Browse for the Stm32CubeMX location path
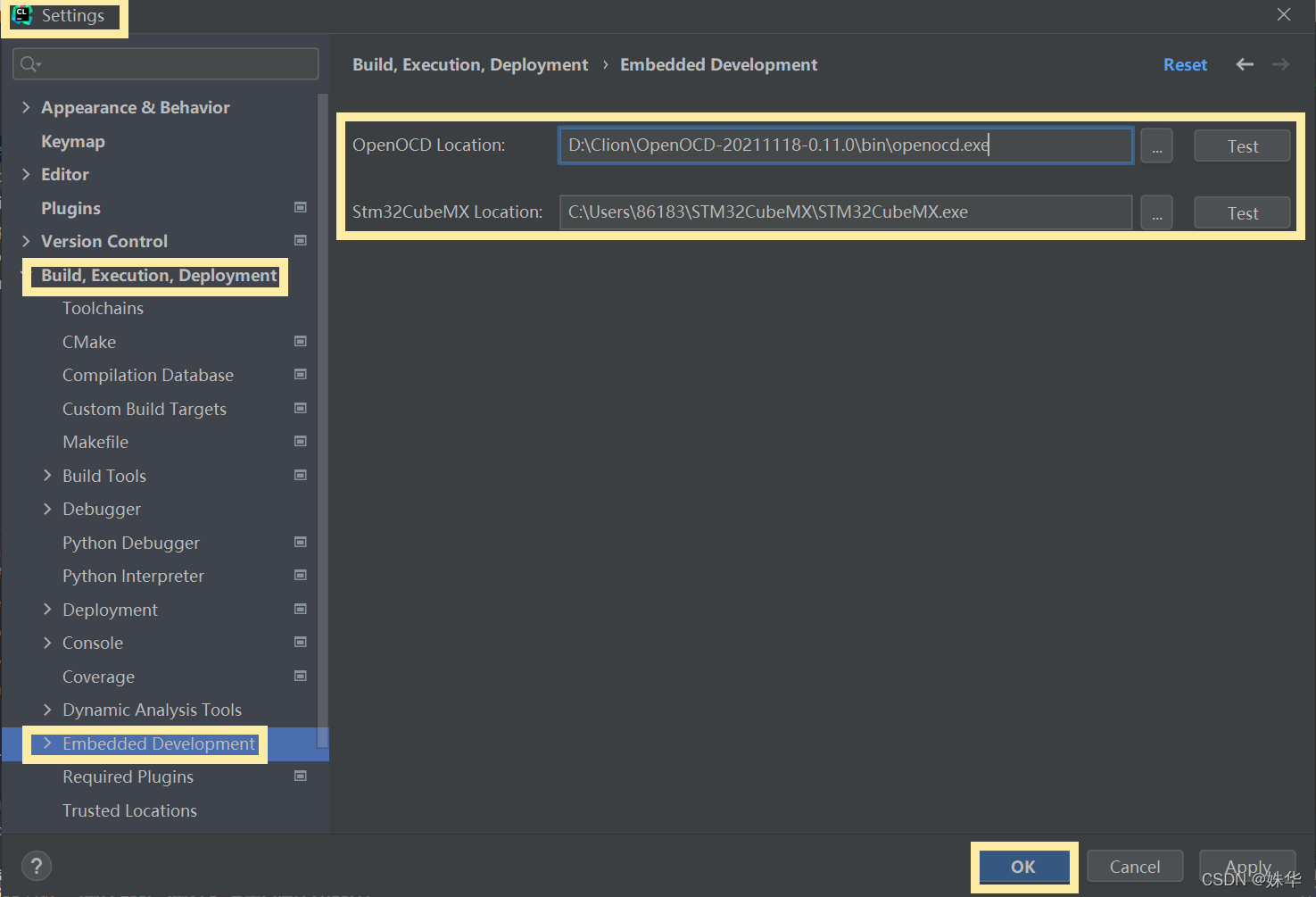This screenshot has width=1316, height=897. pos(1156,212)
